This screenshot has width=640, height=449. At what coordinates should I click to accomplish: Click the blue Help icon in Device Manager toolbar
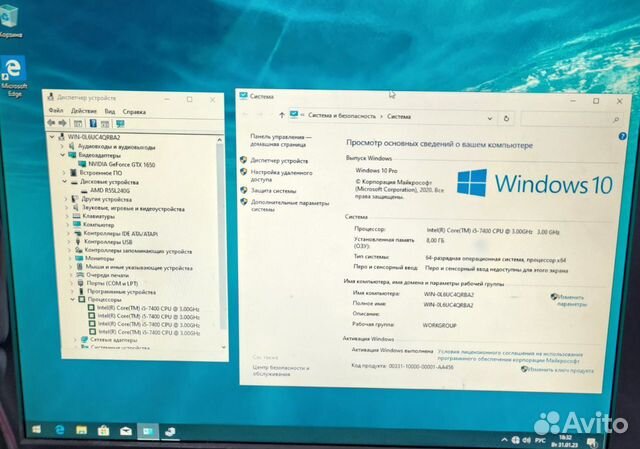click(x=93, y=123)
